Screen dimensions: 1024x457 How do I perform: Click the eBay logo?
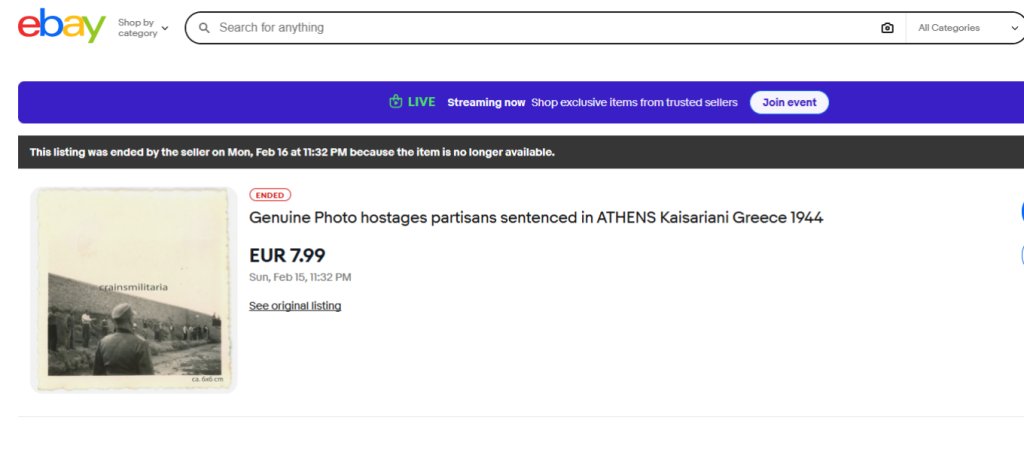tap(61, 26)
